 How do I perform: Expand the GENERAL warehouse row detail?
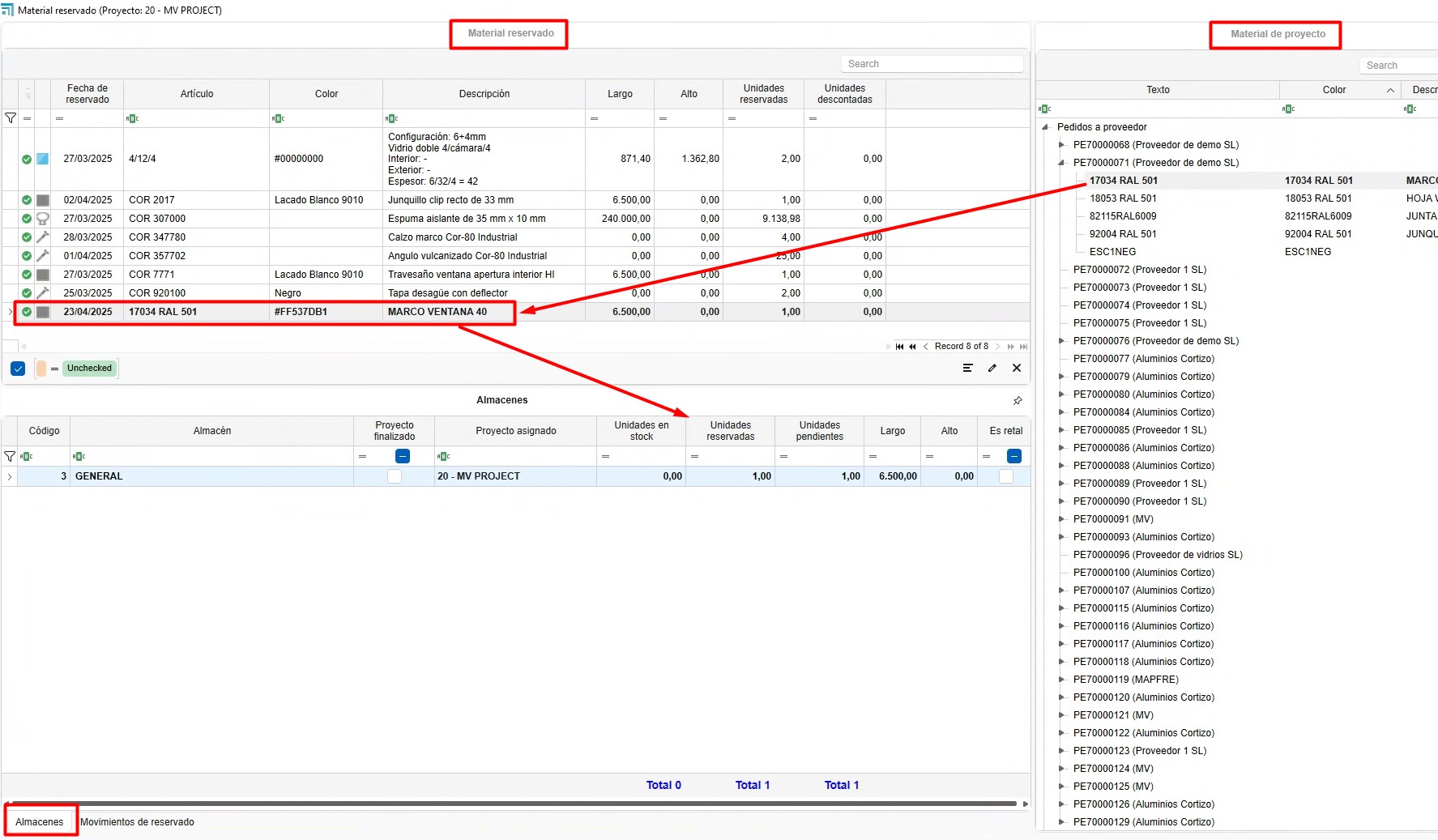(10, 476)
